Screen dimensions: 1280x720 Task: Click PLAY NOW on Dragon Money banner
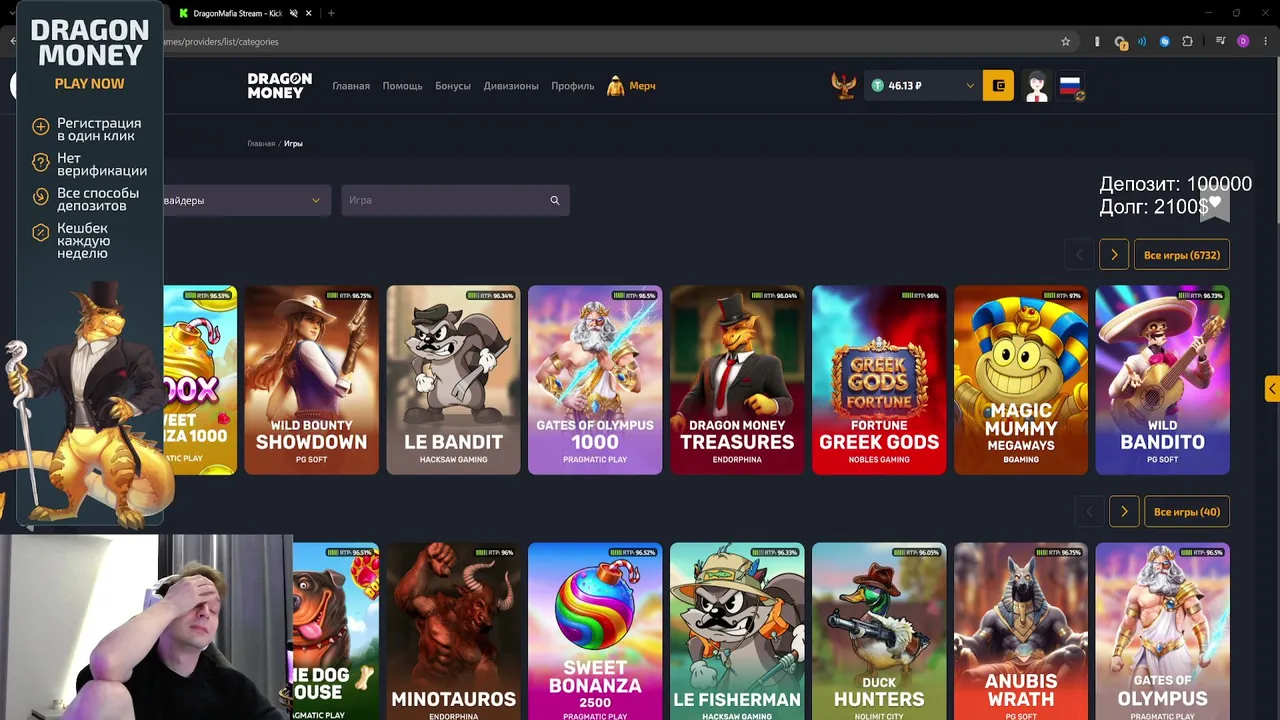click(90, 84)
